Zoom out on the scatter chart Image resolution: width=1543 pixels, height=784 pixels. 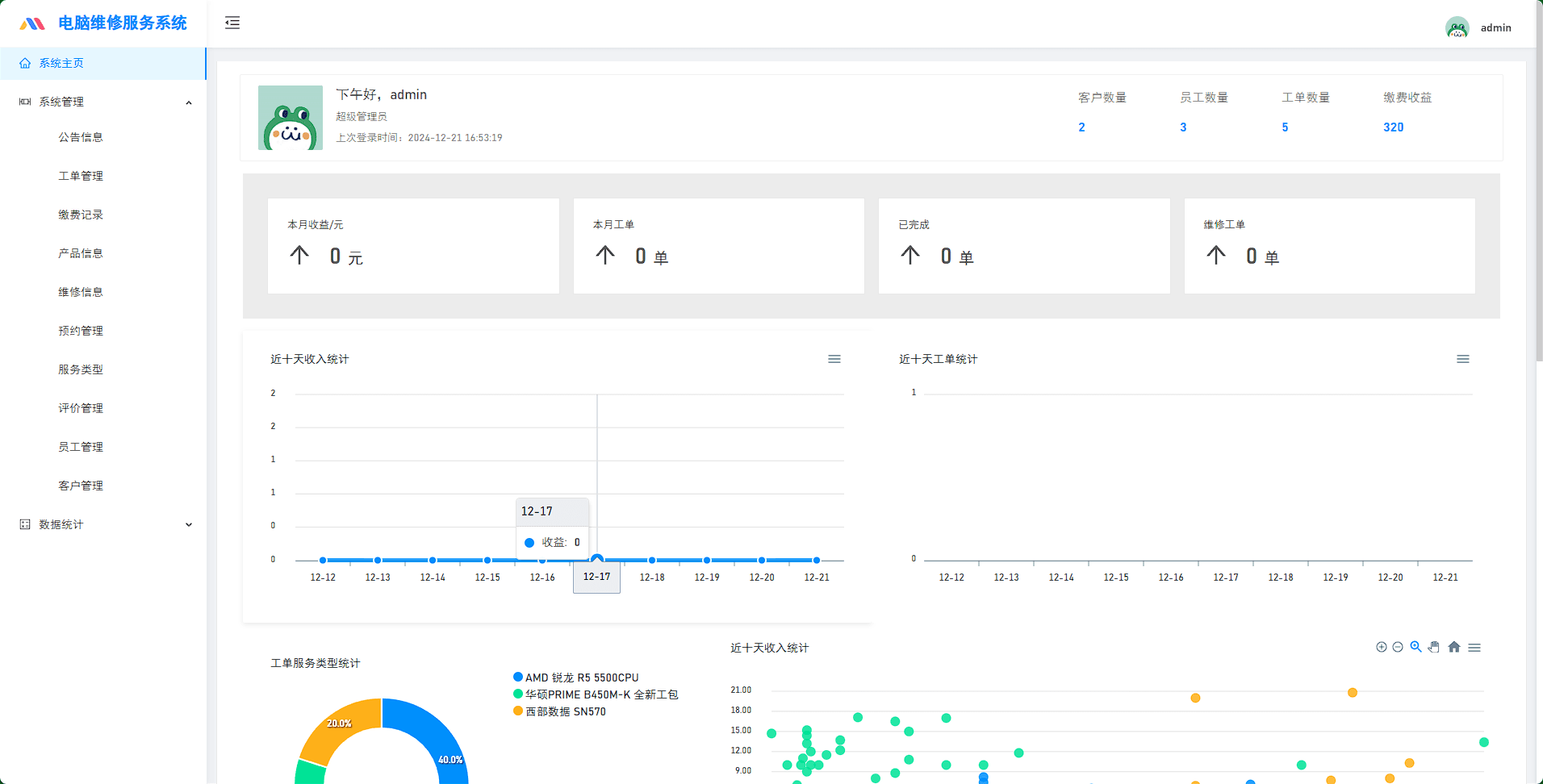1398,647
